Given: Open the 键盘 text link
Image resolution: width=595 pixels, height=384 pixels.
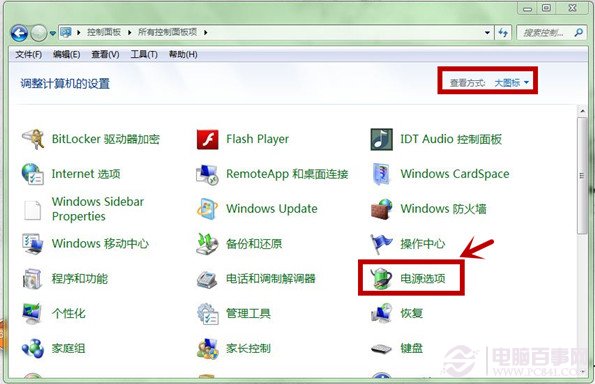Looking at the screenshot, I should tap(412, 348).
